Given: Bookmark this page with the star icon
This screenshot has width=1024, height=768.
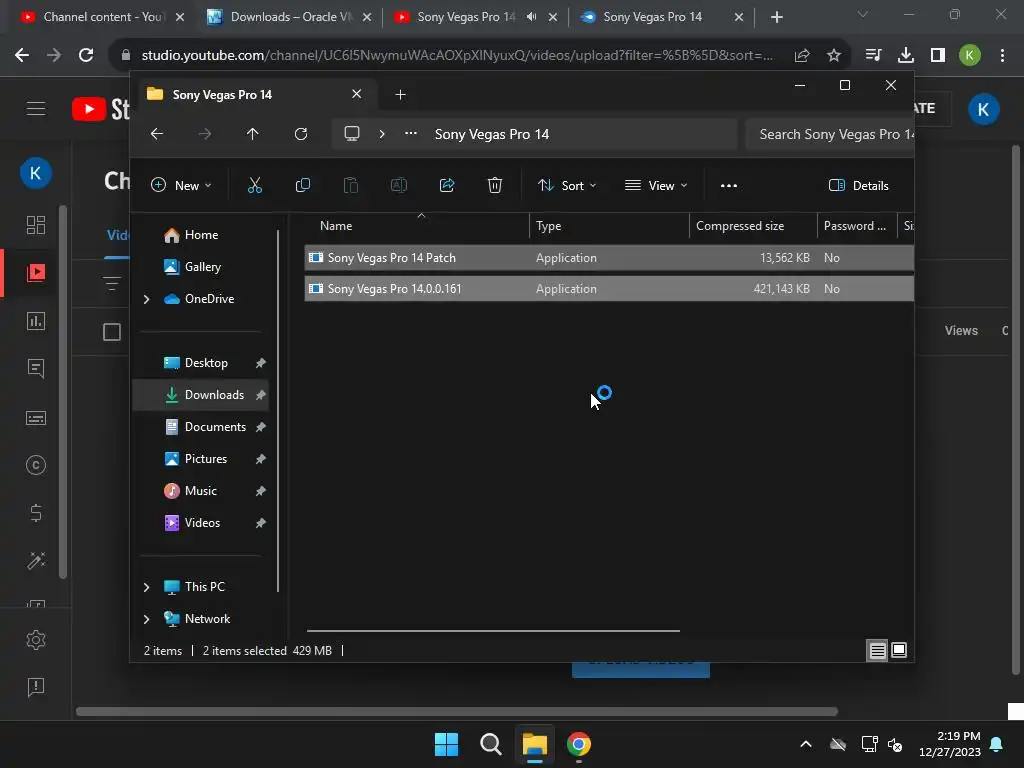Looking at the screenshot, I should (x=834, y=56).
